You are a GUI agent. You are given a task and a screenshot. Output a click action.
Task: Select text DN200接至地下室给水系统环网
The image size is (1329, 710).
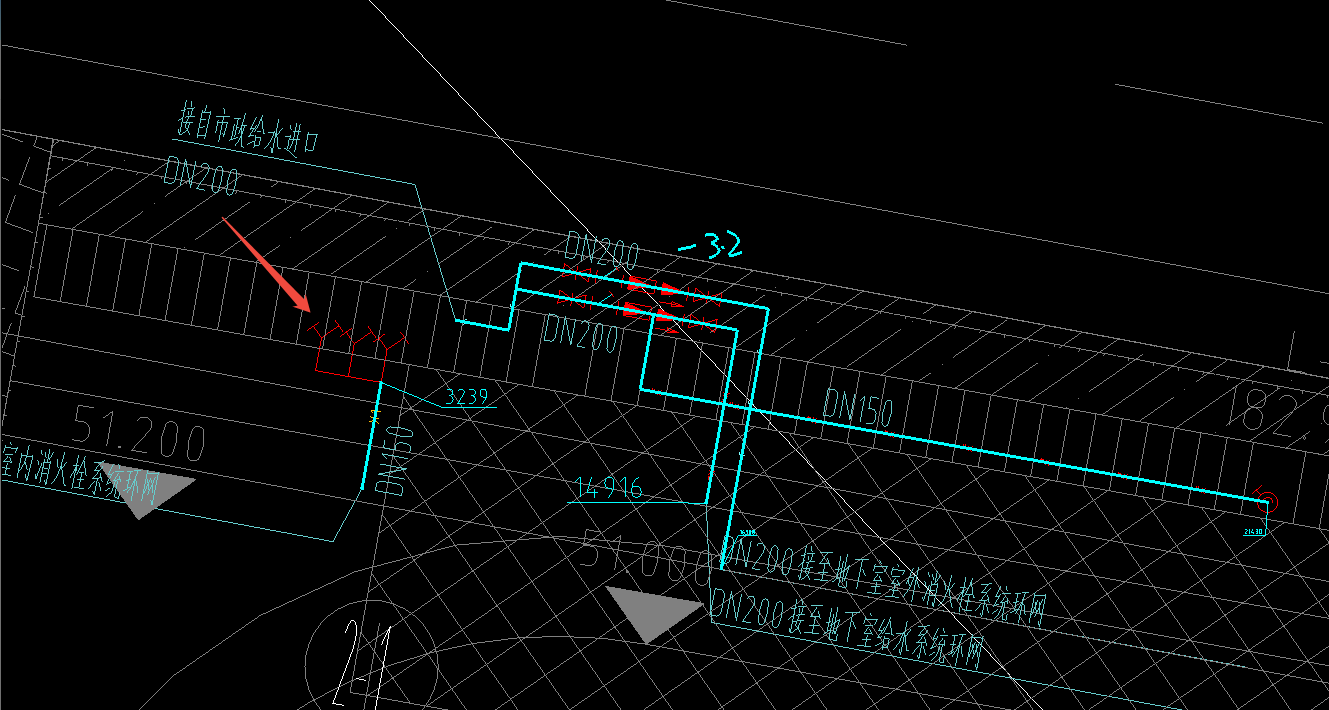point(848,630)
